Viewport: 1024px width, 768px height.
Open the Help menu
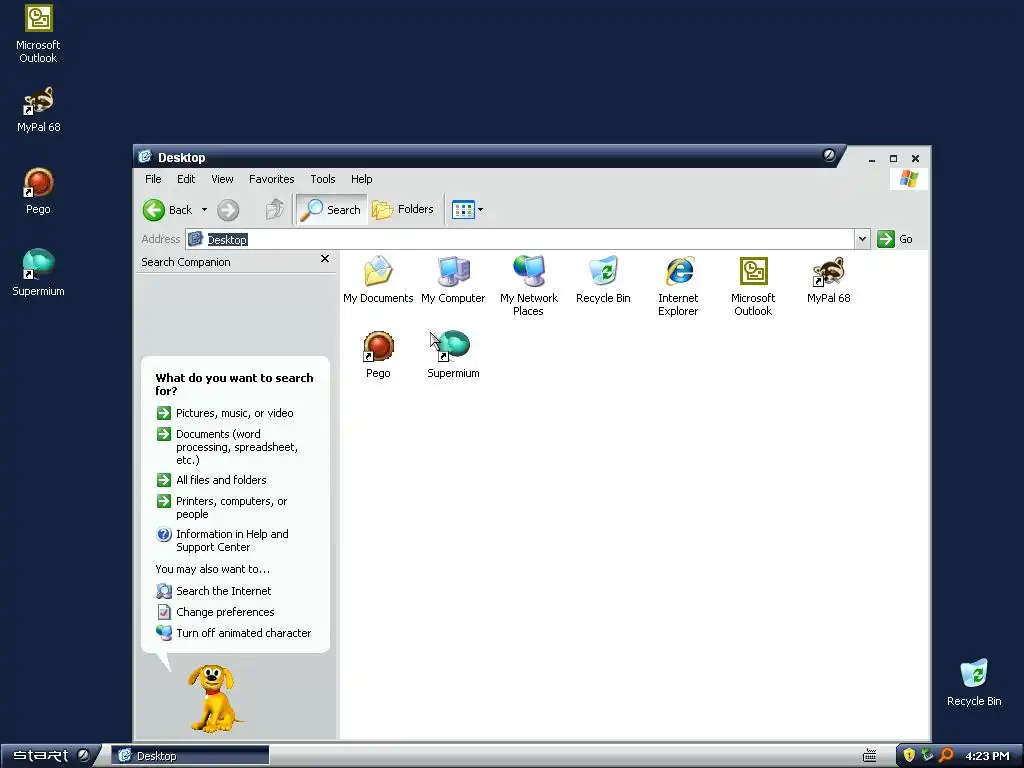[x=361, y=179]
